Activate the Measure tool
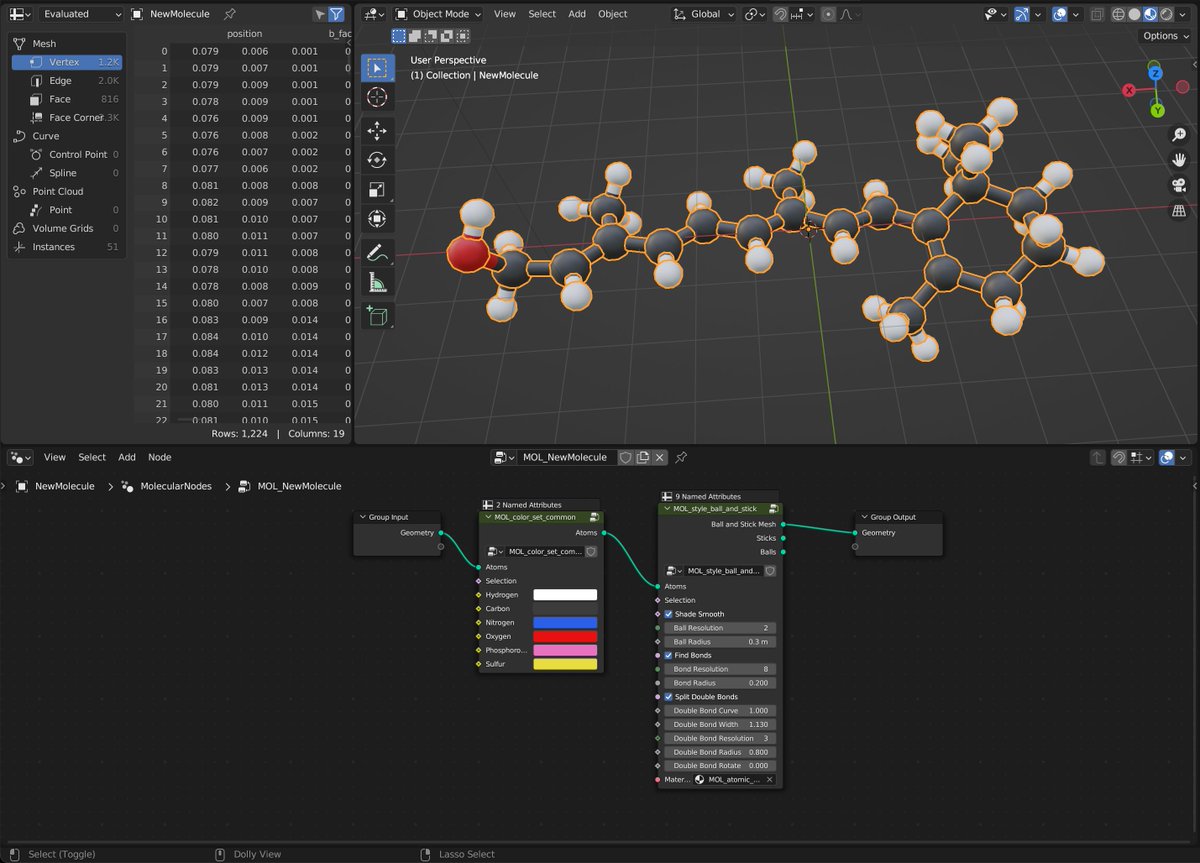 (x=376, y=282)
